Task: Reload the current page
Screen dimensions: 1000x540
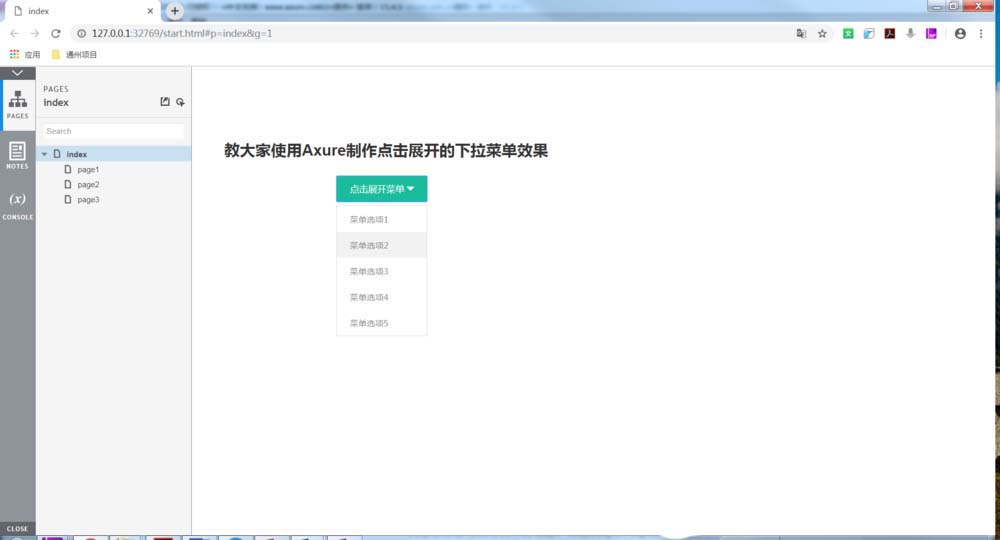Action: pyautogui.click(x=55, y=33)
